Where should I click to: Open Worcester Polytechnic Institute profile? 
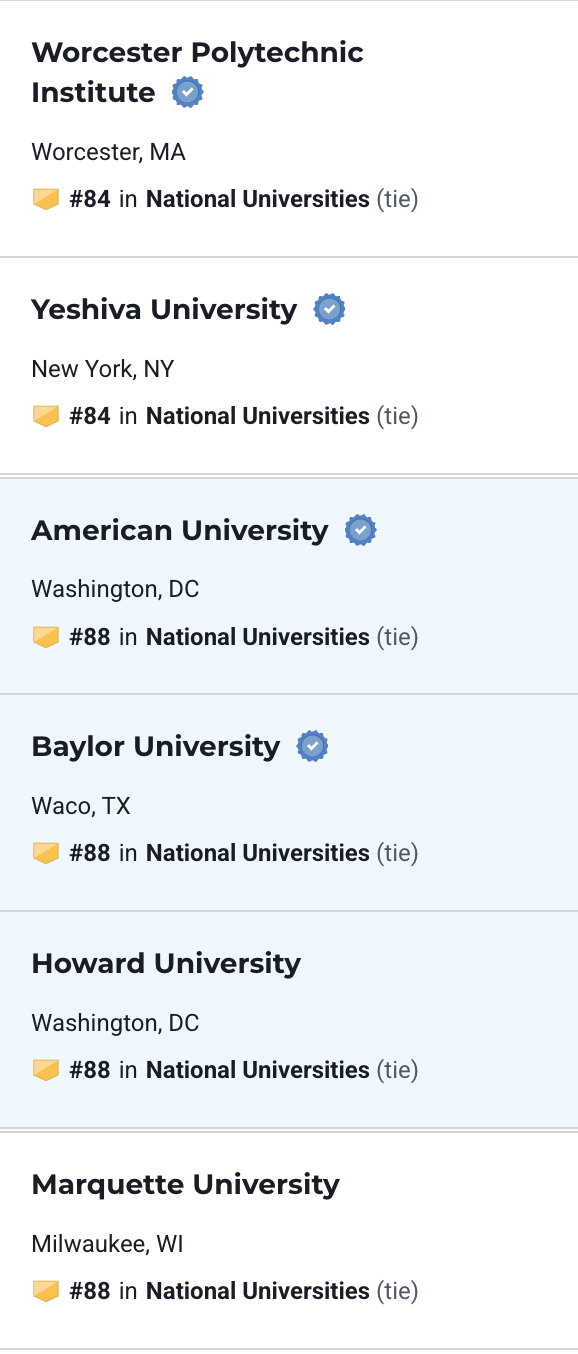[197, 72]
